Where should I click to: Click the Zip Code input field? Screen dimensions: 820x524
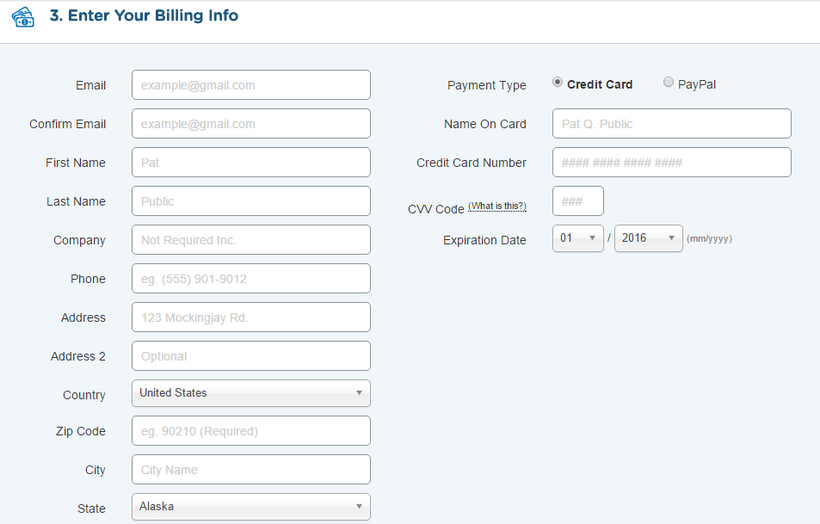click(251, 430)
